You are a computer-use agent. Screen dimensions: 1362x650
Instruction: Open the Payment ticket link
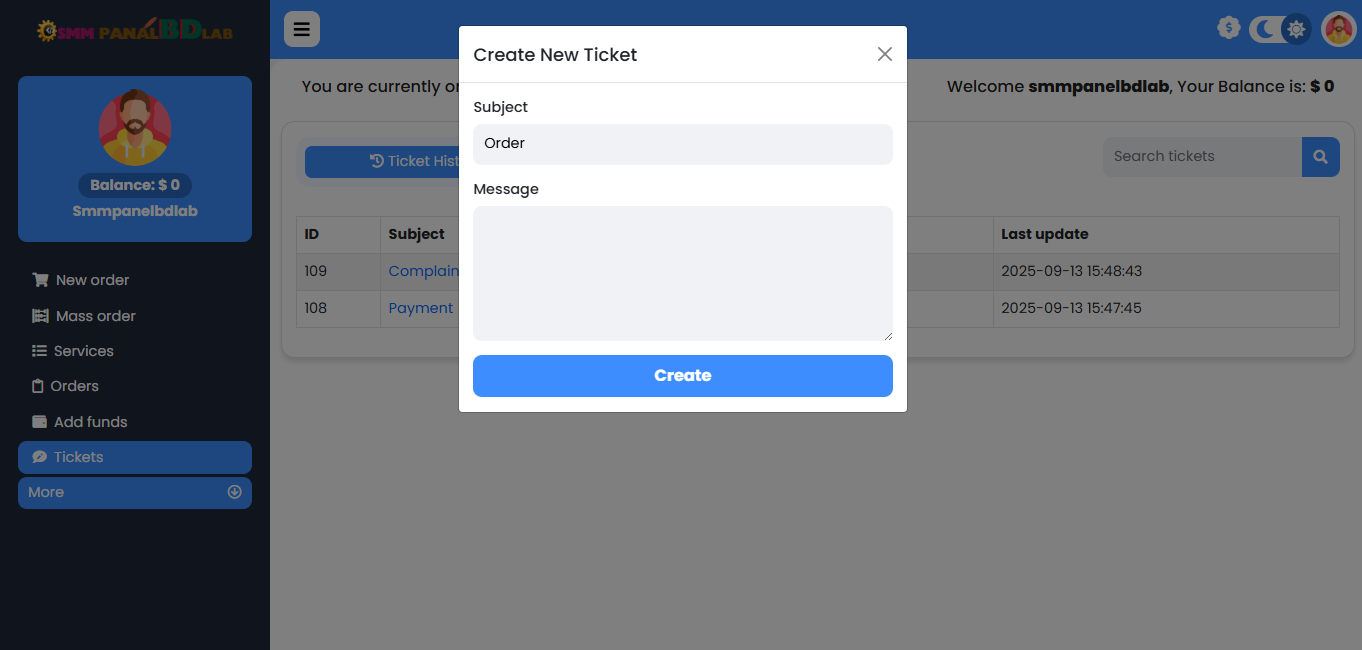(421, 308)
